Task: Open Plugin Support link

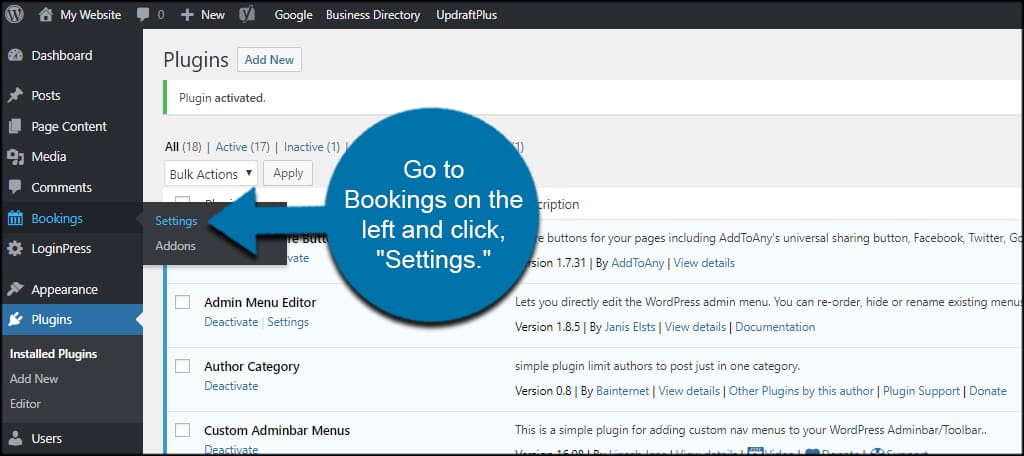Action: tap(921, 391)
